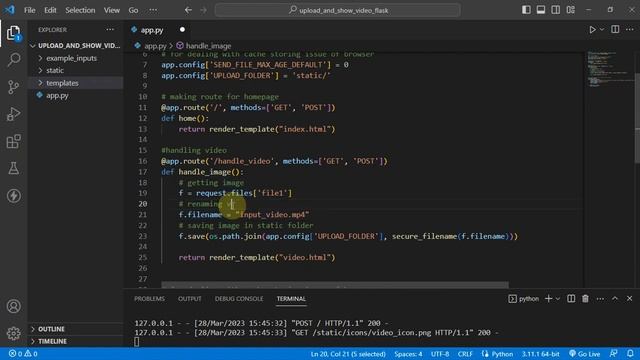Open the File menu
Screen dimensions: 640x360
click(x=29, y=10)
